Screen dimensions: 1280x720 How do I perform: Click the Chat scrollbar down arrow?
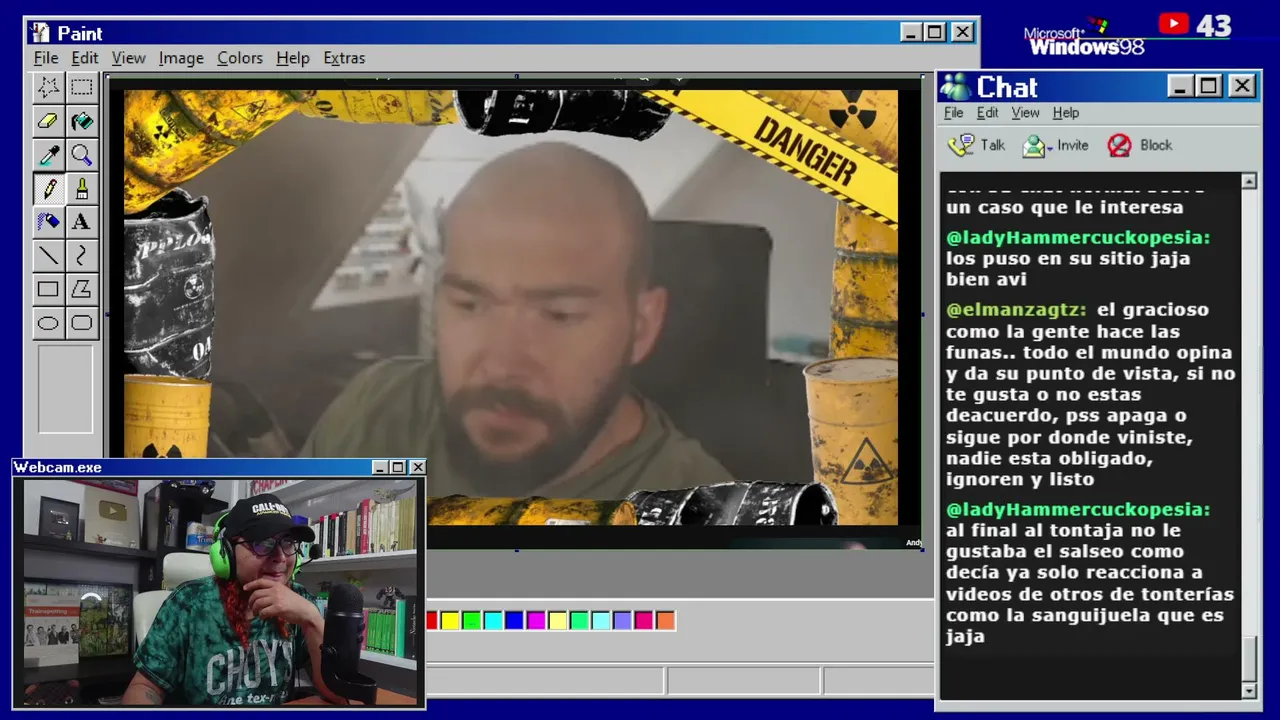click(x=1249, y=690)
